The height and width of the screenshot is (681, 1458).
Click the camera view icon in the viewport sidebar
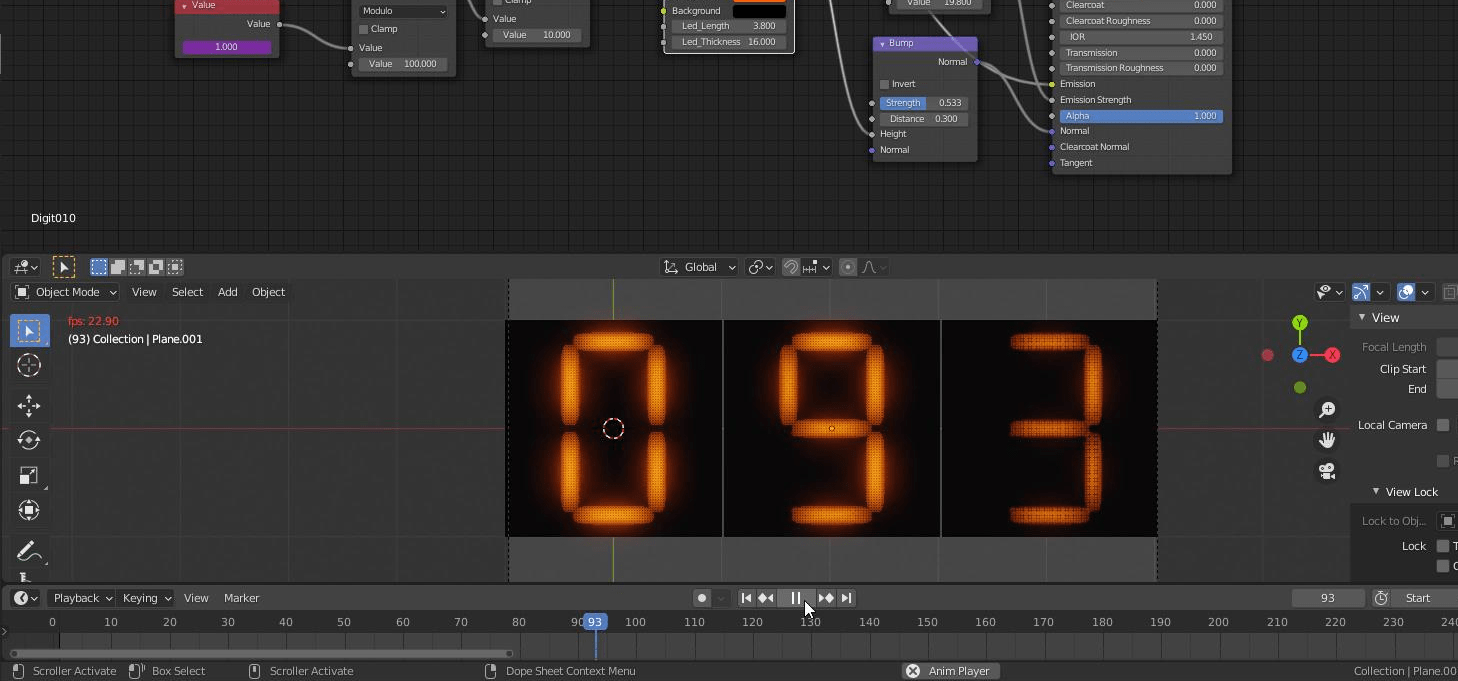[x=1327, y=471]
